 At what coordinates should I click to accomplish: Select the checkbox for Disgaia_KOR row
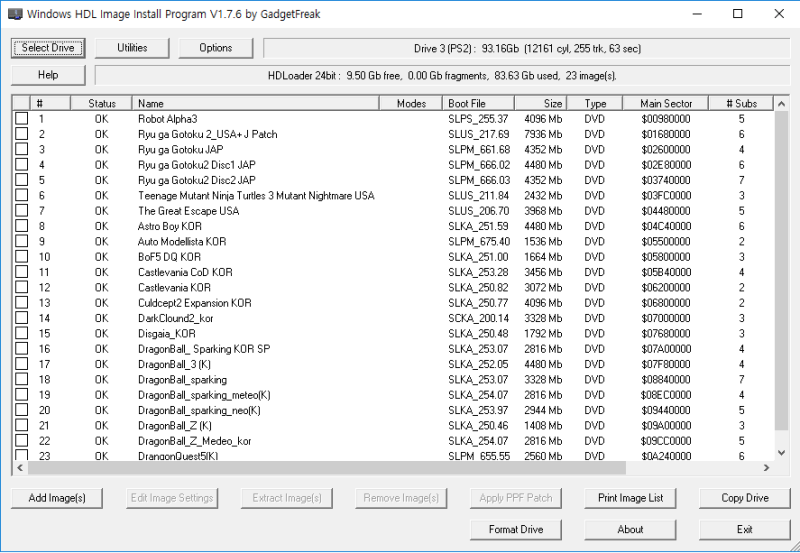click(x=21, y=334)
